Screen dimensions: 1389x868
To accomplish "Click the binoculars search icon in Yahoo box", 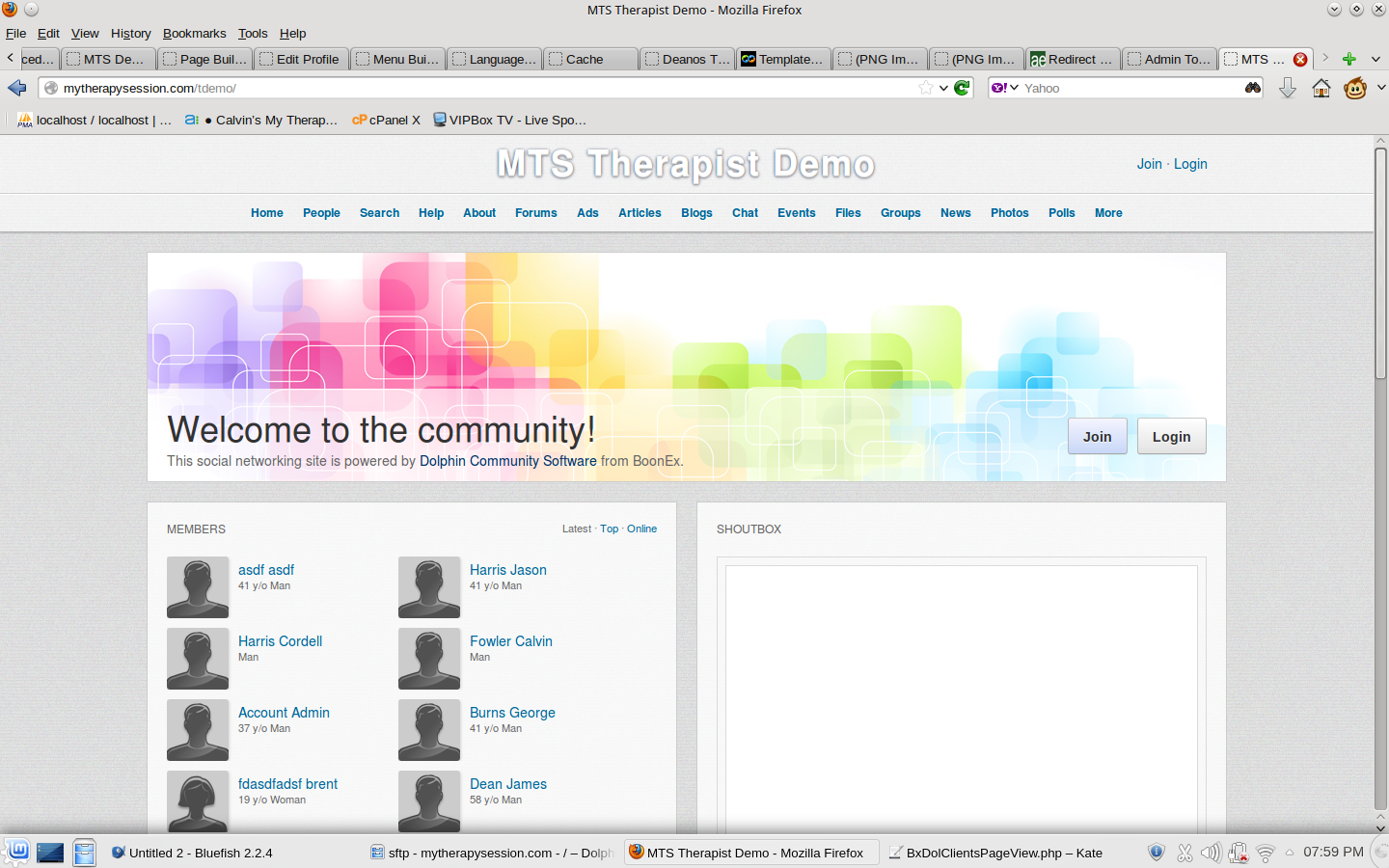I will [1253, 88].
